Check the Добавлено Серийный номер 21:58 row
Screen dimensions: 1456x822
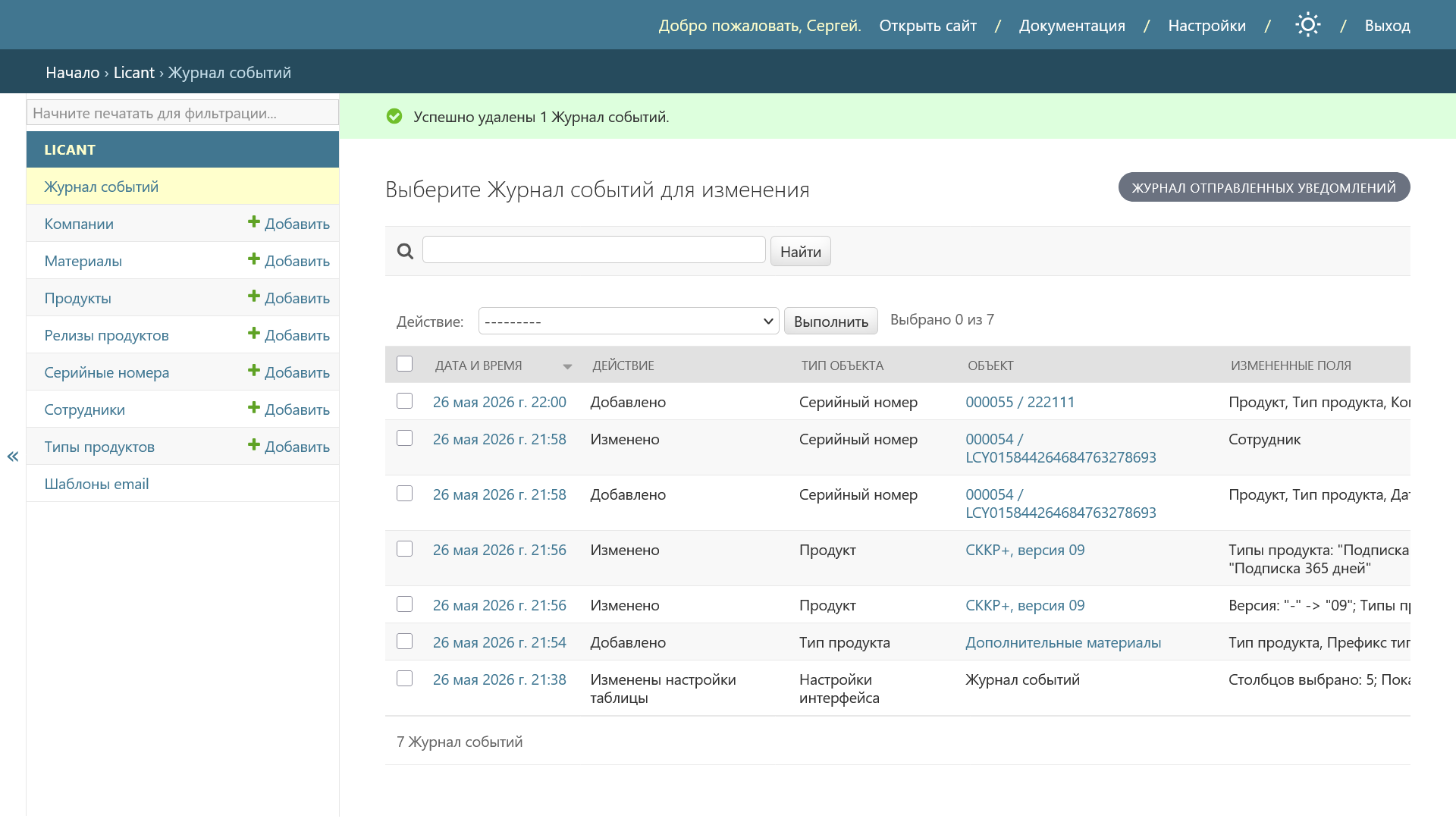pyautogui.click(x=405, y=494)
